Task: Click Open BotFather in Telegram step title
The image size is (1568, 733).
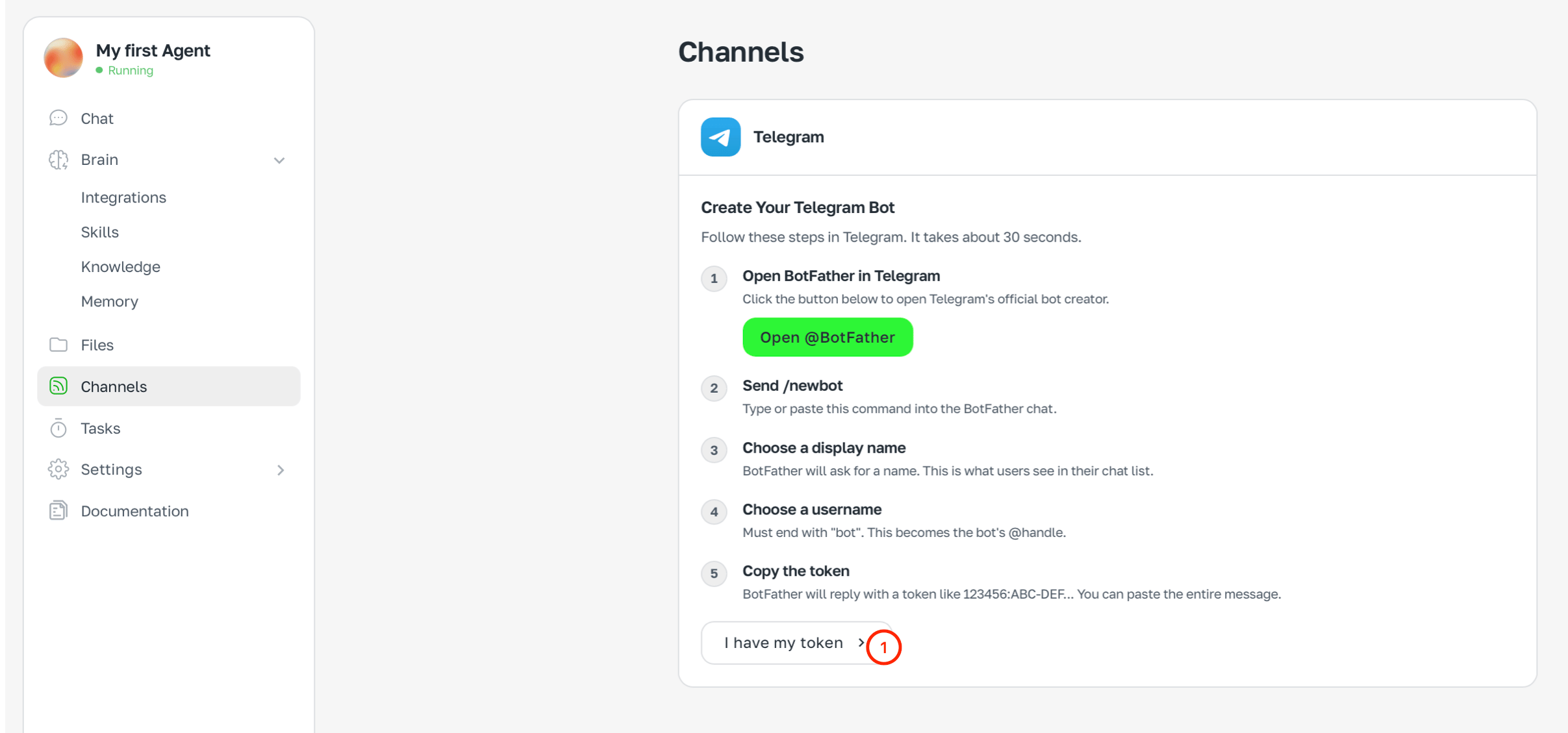Action: tap(841, 276)
